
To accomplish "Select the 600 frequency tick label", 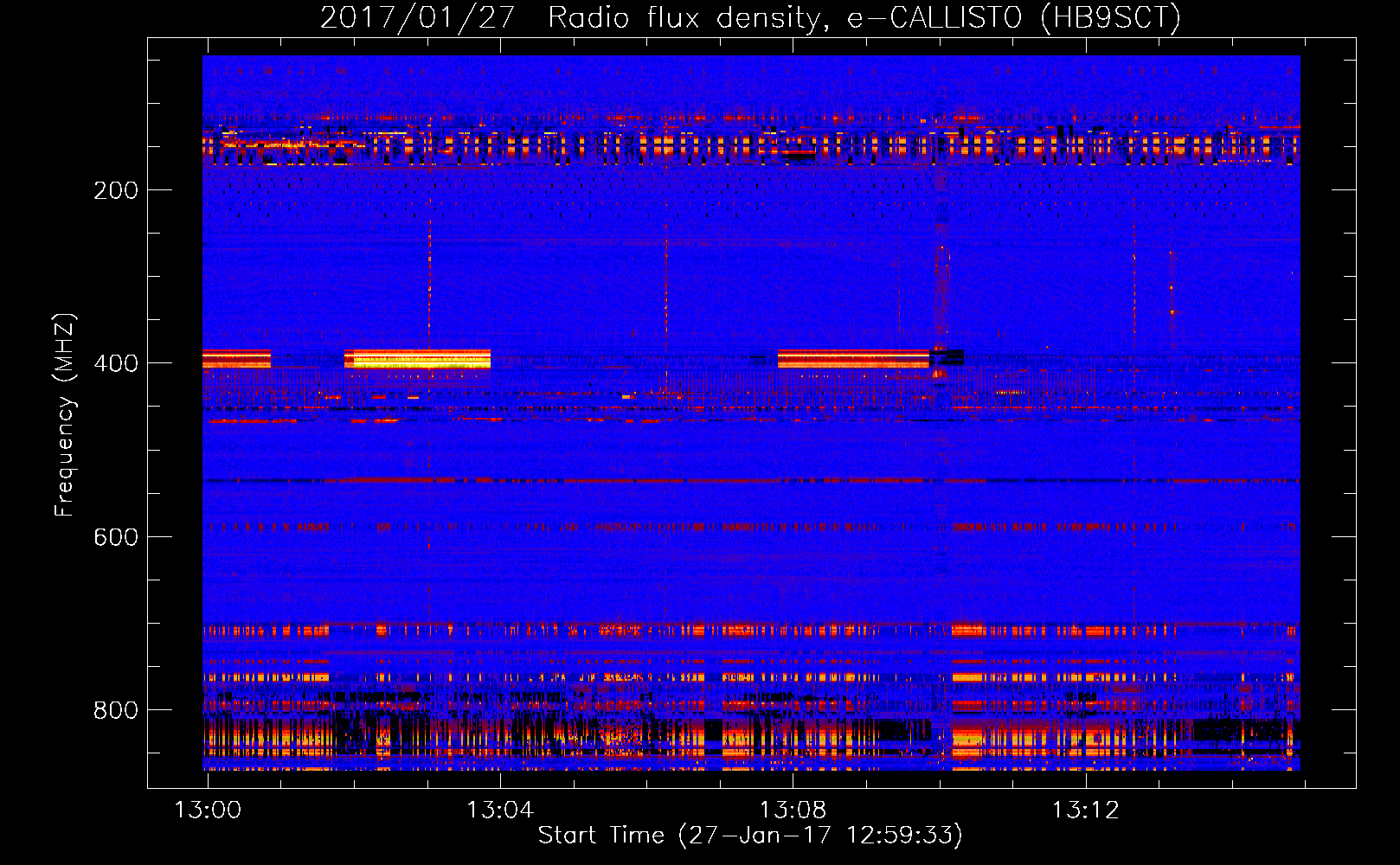I will 116,537.
